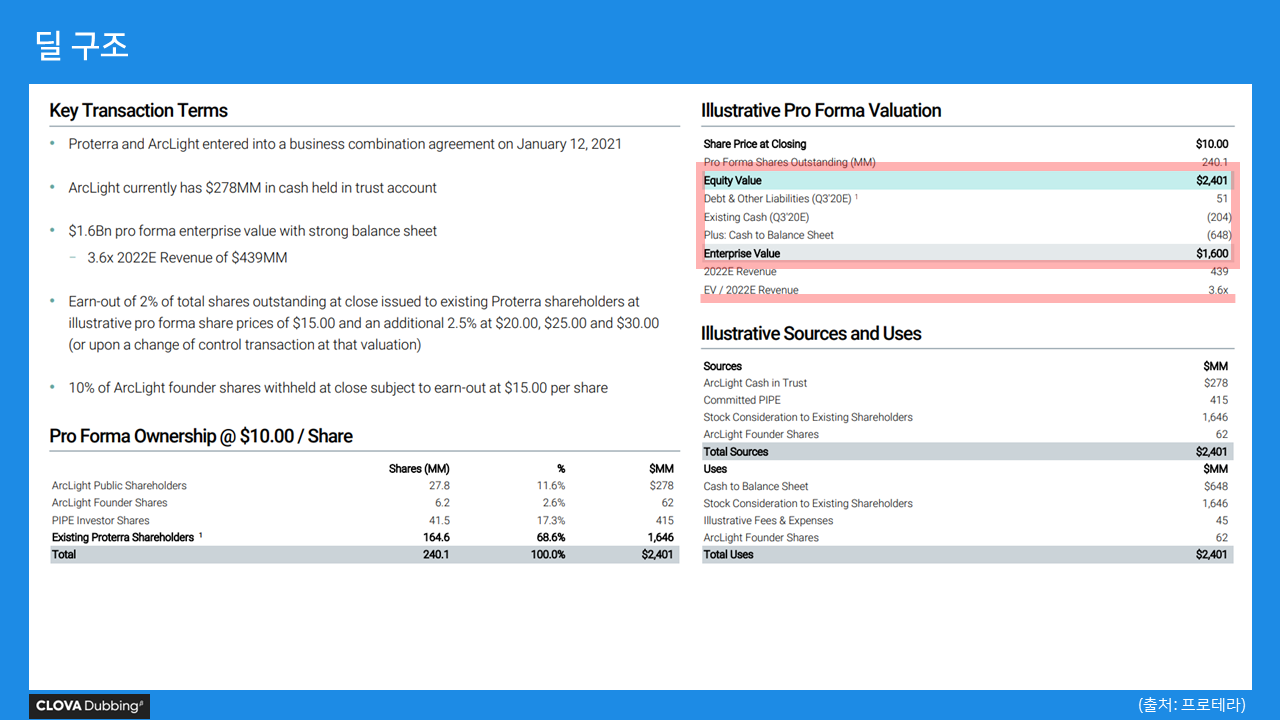Viewport: 1280px width, 720px height.
Task: Click the '$2,401' Equity Value amount
Action: [1212, 181]
